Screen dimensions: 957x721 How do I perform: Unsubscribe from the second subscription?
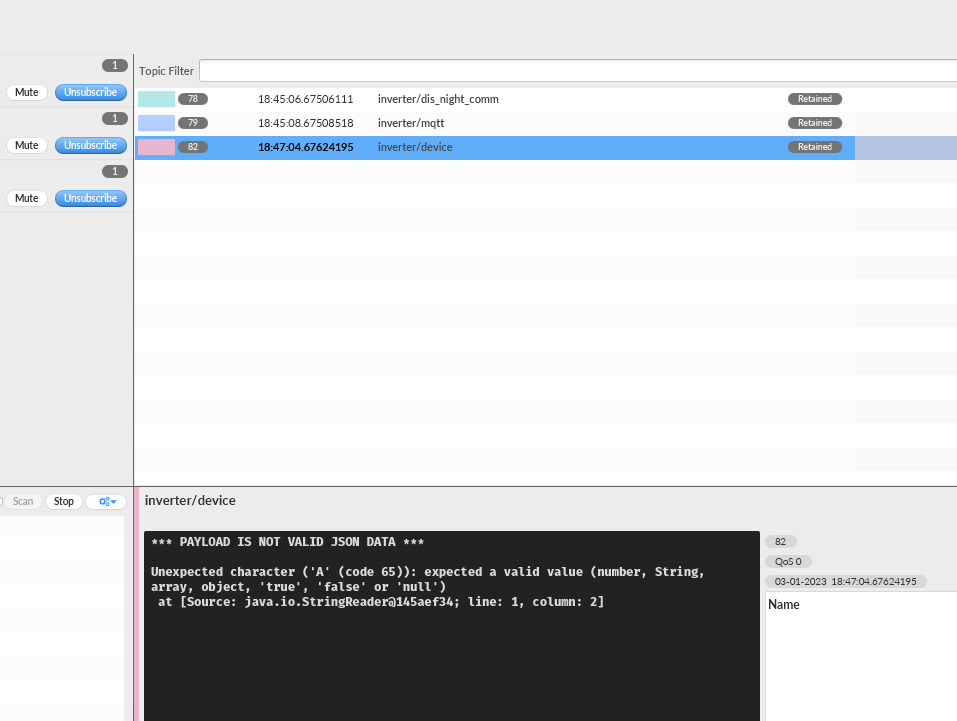pos(90,144)
